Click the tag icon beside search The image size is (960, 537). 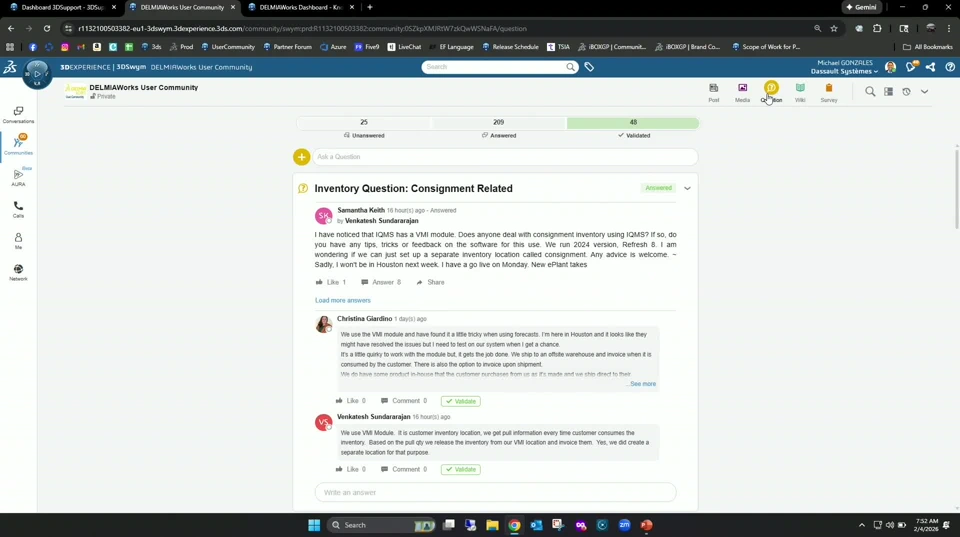pos(589,67)
